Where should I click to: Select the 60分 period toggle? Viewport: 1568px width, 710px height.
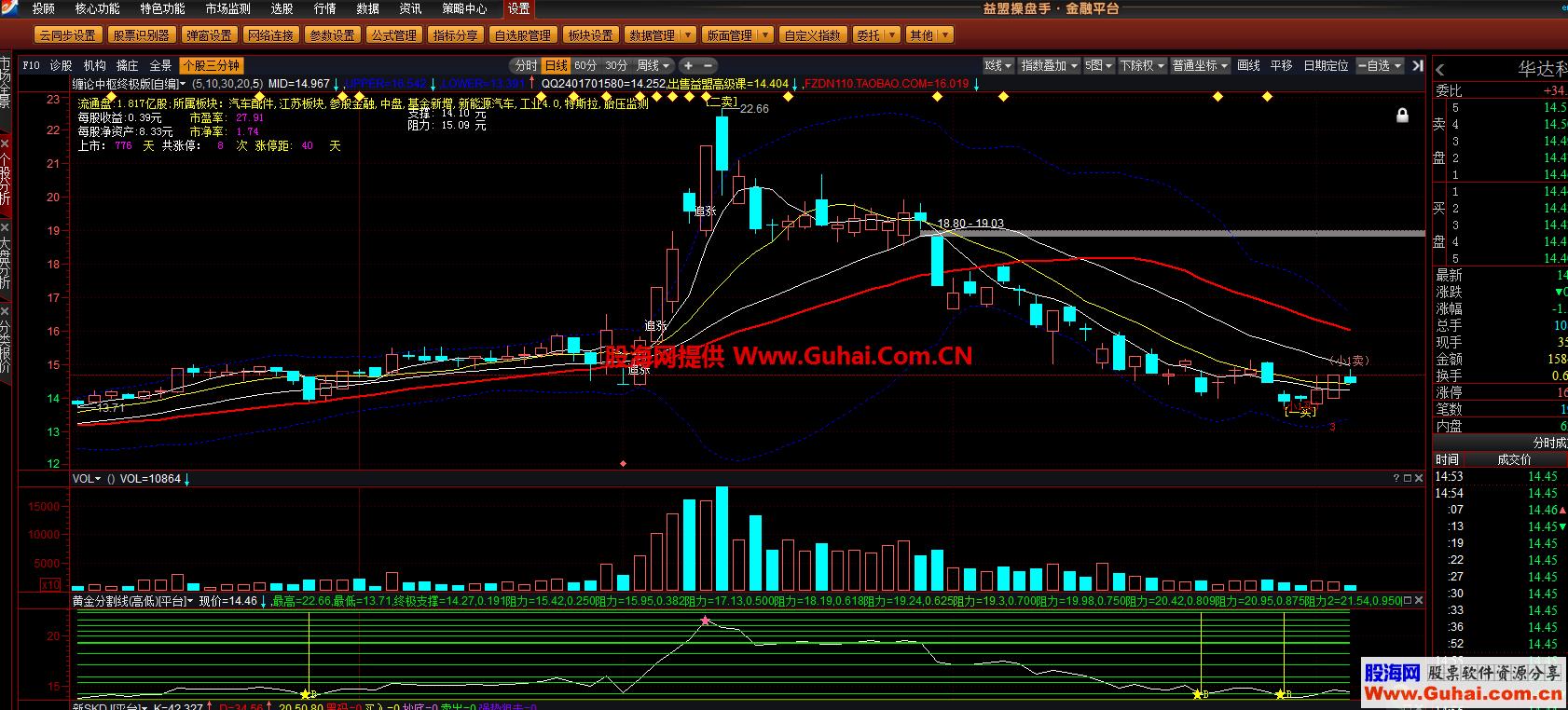point(585,65)
